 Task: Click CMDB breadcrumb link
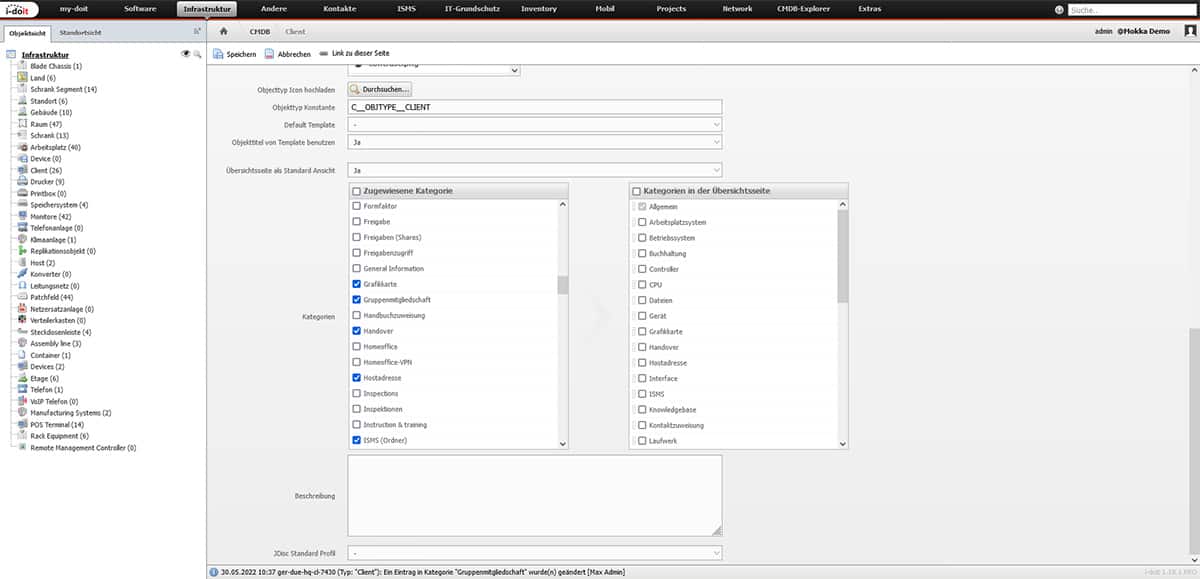(x=260, y=32)
